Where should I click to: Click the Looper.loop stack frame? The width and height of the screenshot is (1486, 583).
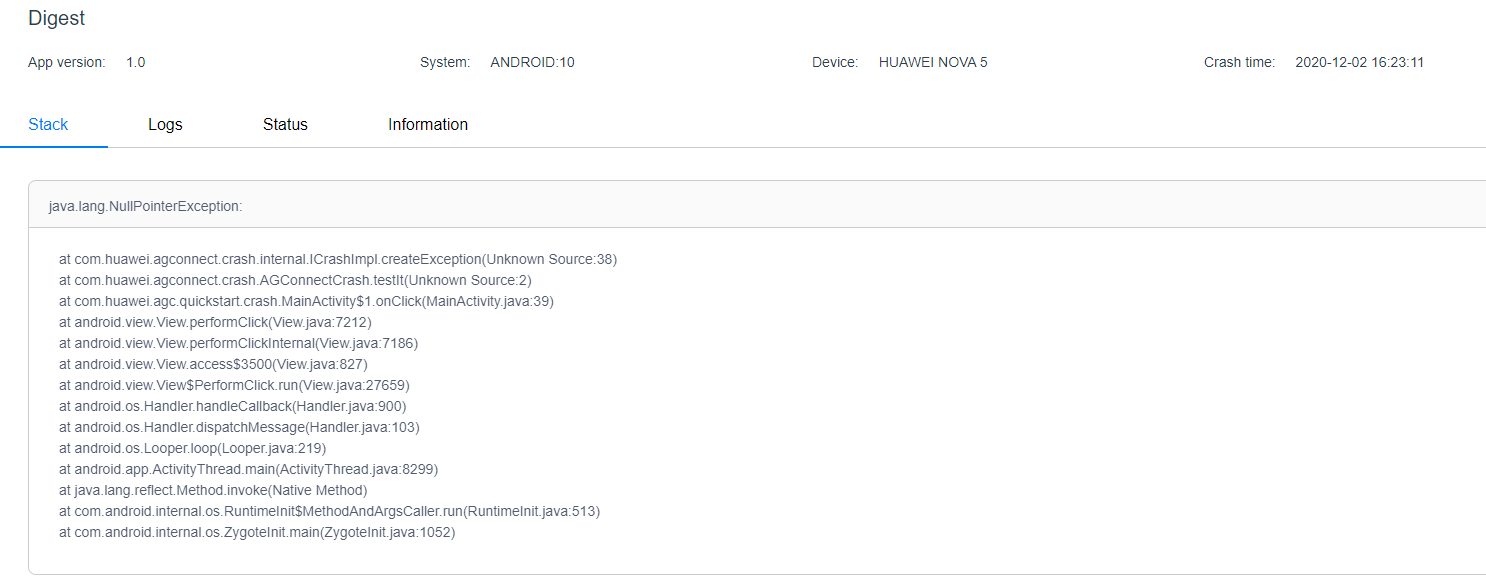(192, 448)
